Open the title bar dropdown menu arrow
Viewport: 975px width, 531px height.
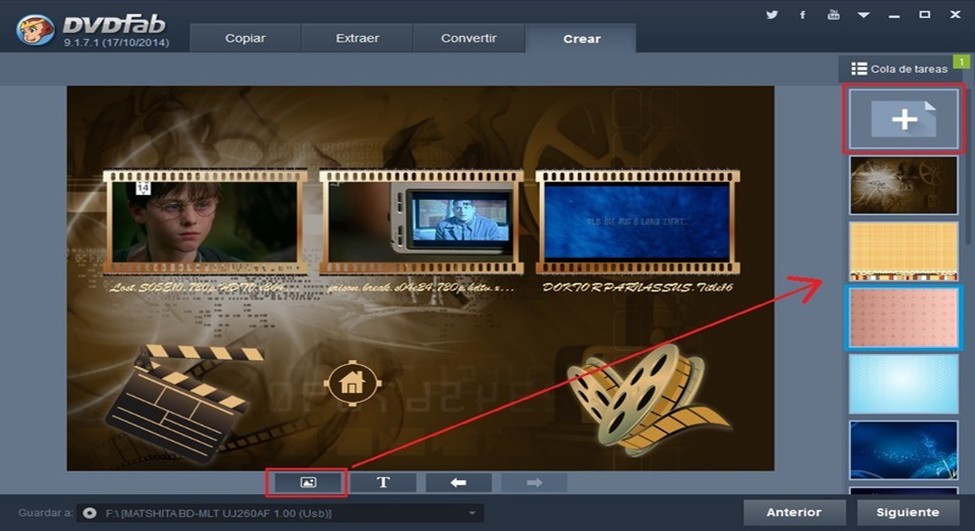tap(864, 15)
